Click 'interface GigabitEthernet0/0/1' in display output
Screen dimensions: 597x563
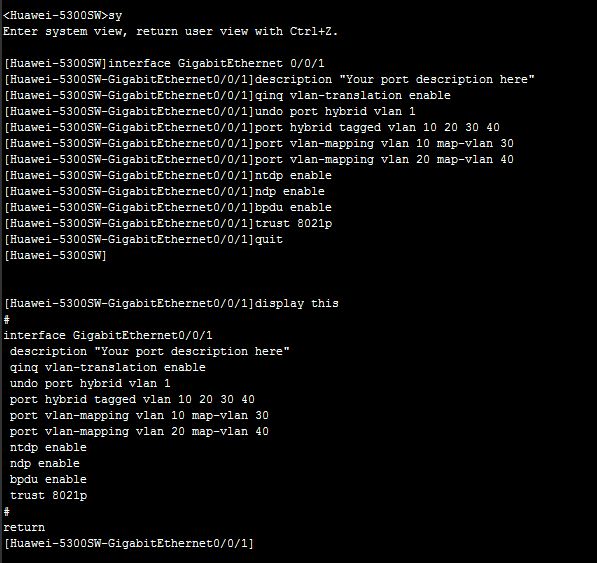click(108, 335)
